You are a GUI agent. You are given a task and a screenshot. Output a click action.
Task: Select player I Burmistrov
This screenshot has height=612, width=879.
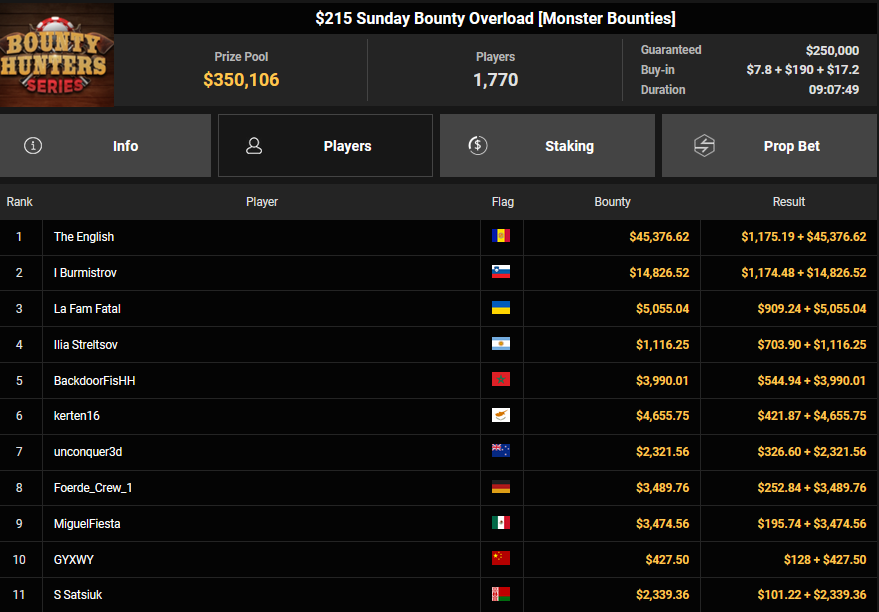pyautogui.click(x=86, y=273)
